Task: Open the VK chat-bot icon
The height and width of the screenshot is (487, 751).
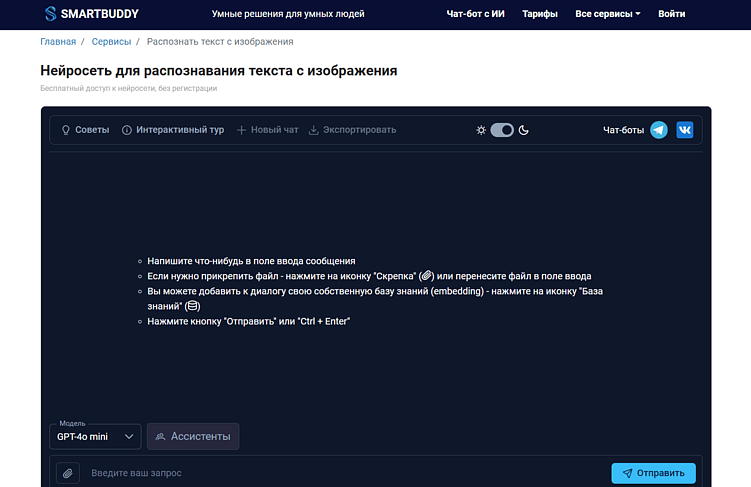Action: click(x=684, y=130)
